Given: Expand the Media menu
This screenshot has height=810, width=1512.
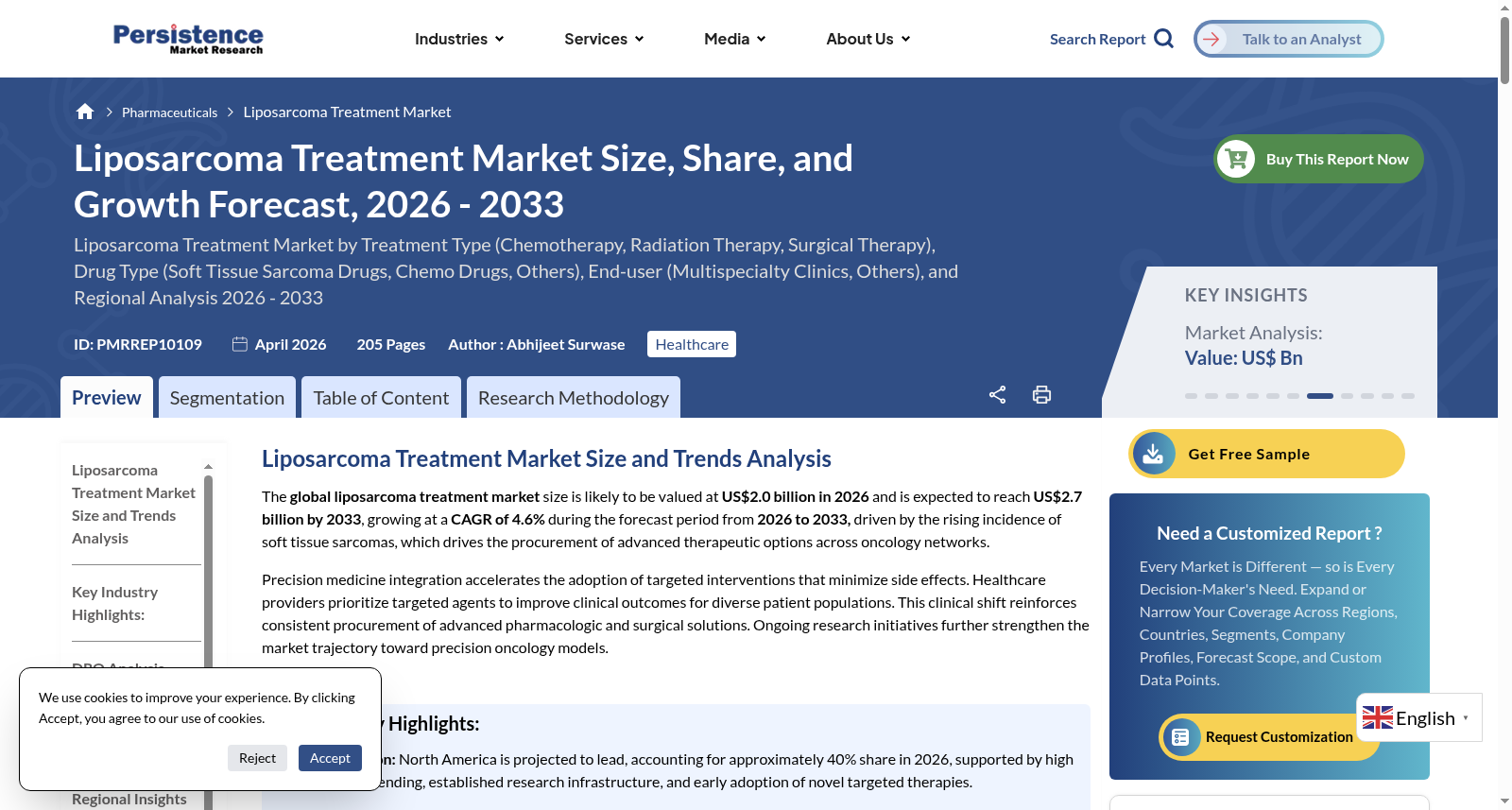Looking at the screenshot, I should [x=734, y=39].
